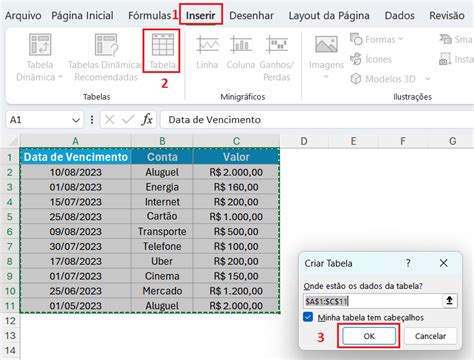Click the SmartArt icon
Image resolution: width=474 pixels, height=360 pixels.
[x=446, y=39]
